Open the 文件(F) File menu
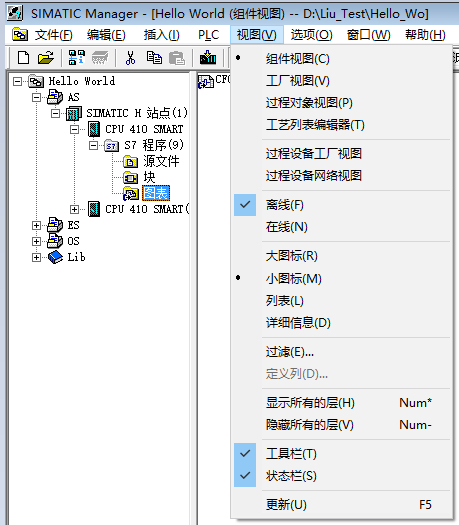This screenshot has height=525, width=459. (x=54, y=35)
